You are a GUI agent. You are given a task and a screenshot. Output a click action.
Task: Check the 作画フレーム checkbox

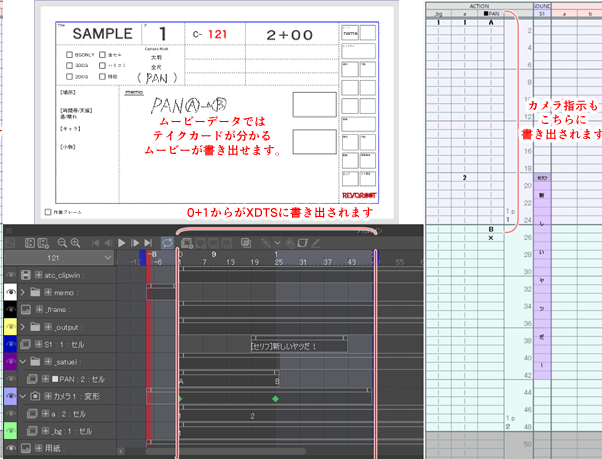pyautogui.click(x=48, y=212)
